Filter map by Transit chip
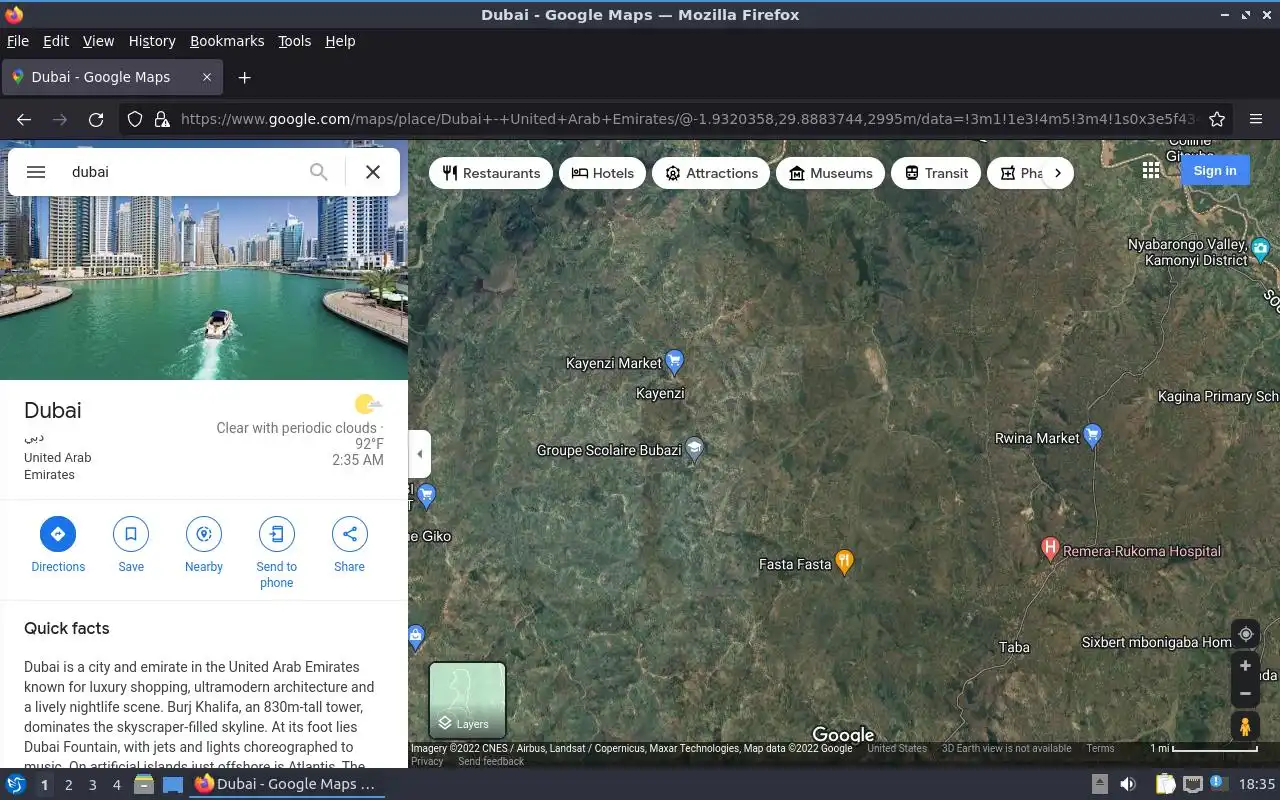1280x800 pixels. [936, 173]
